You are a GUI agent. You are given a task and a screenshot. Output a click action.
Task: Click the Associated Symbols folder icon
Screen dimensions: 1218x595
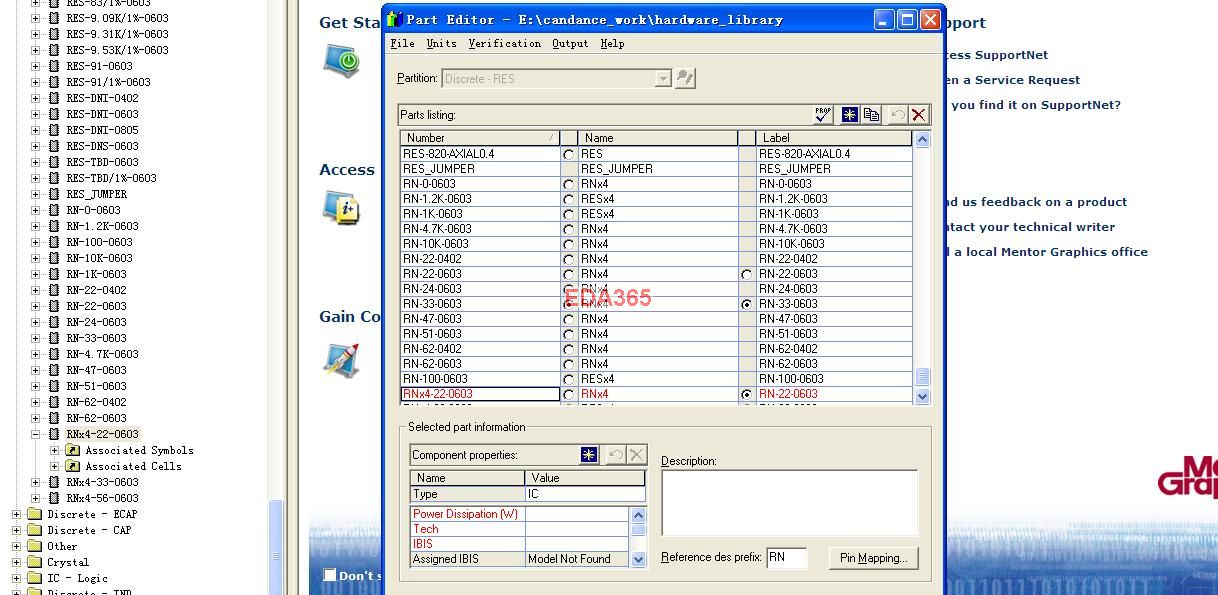(x=72, y=450)
